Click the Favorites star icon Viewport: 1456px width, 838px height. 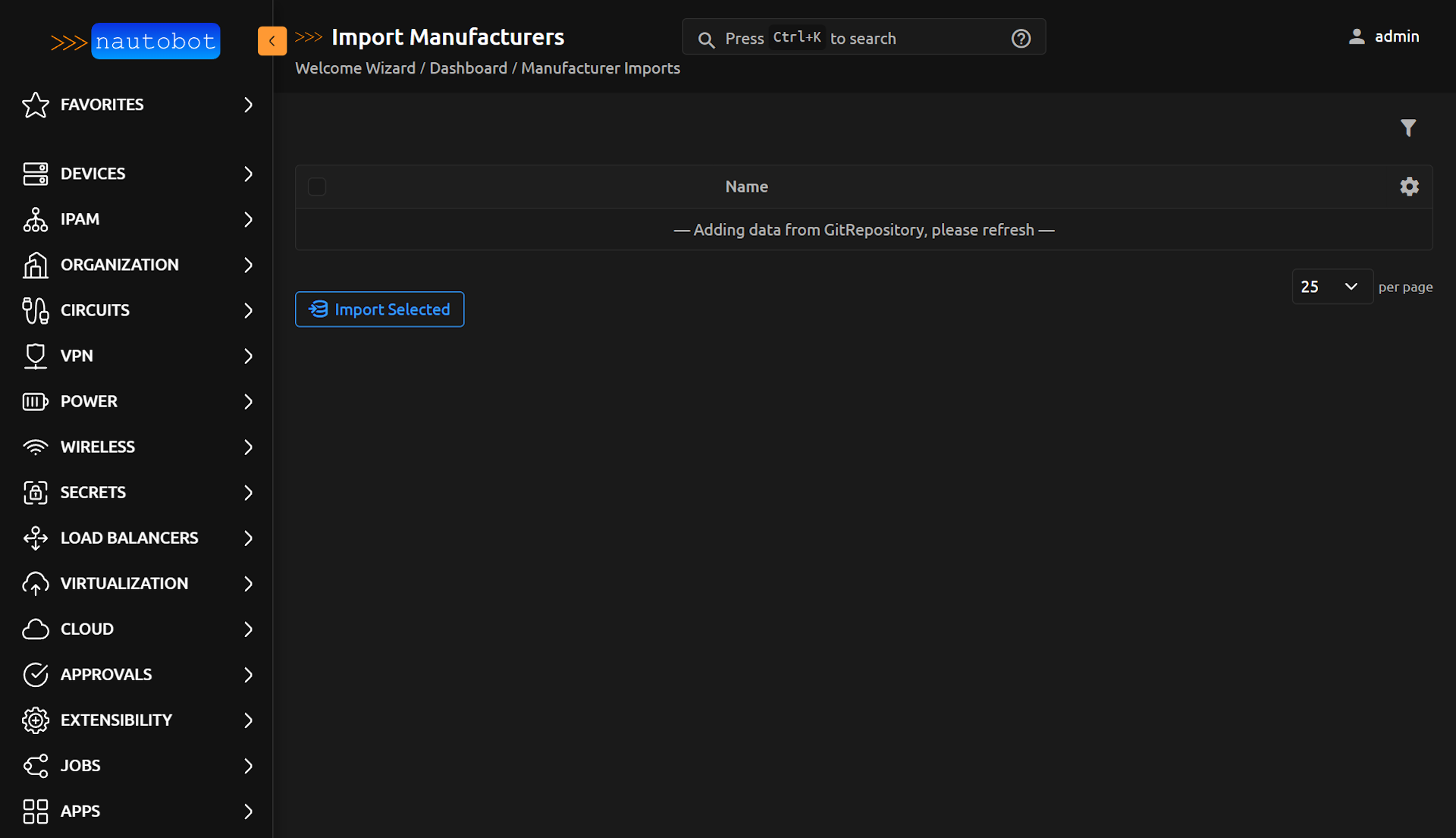35,105
